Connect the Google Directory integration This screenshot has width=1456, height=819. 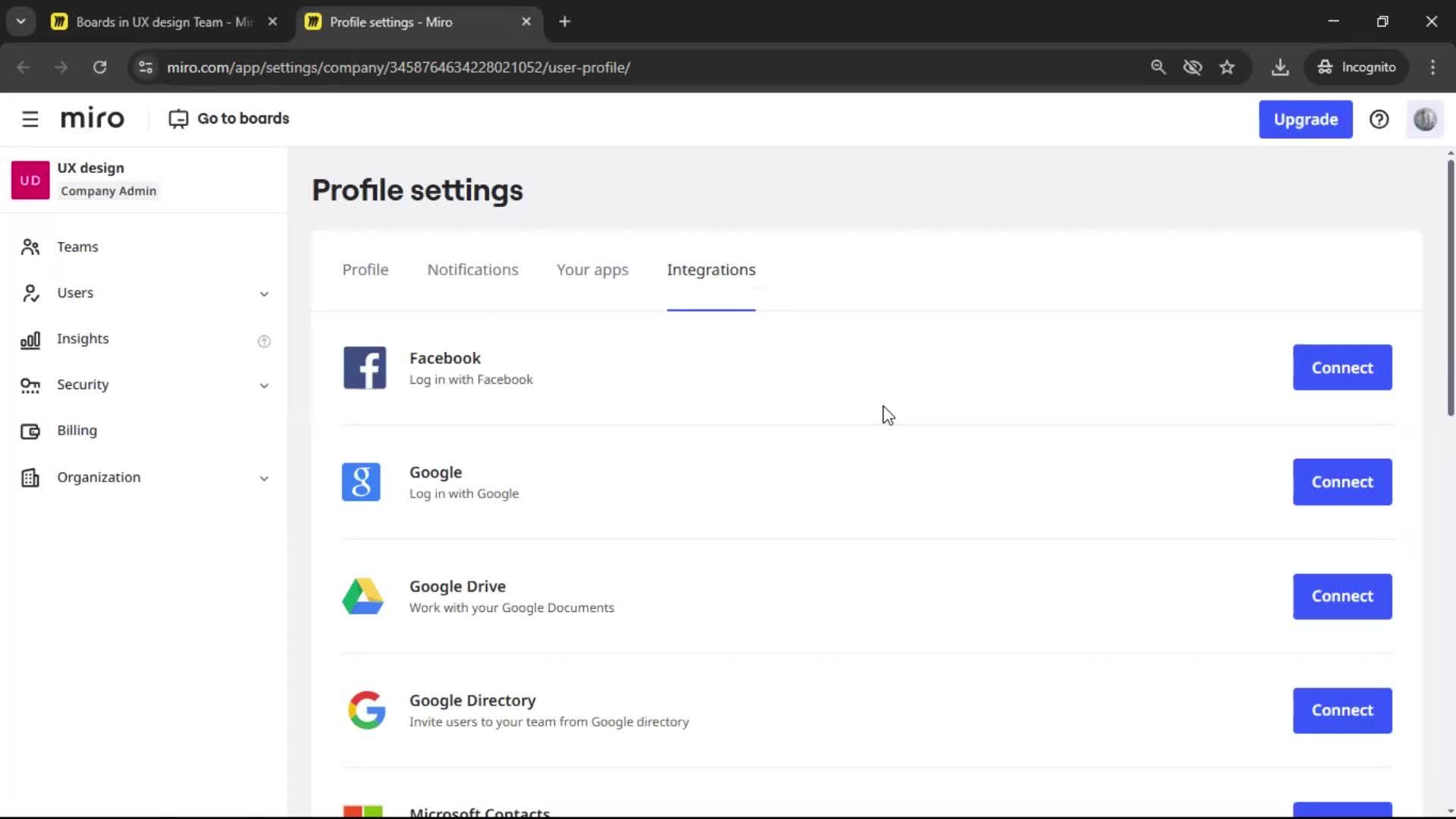pos(1342,711)
